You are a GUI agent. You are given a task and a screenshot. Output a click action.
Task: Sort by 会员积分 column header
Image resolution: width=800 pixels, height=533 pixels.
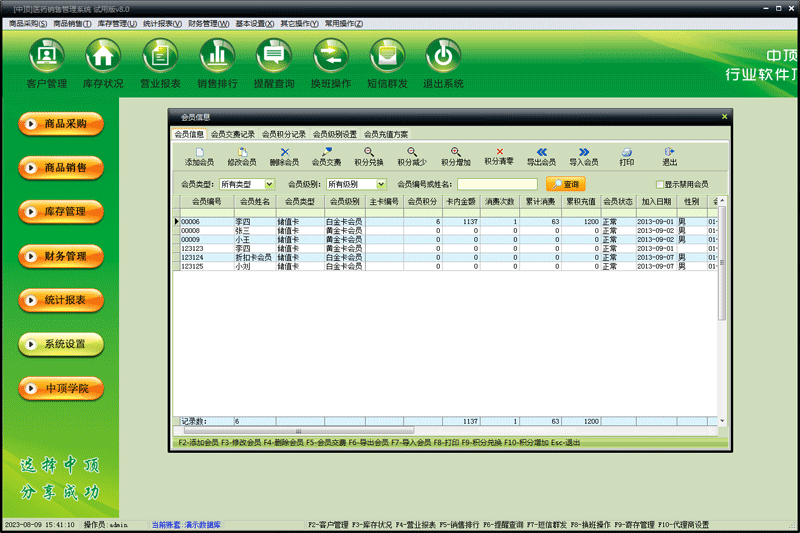[x=422, y=201]
